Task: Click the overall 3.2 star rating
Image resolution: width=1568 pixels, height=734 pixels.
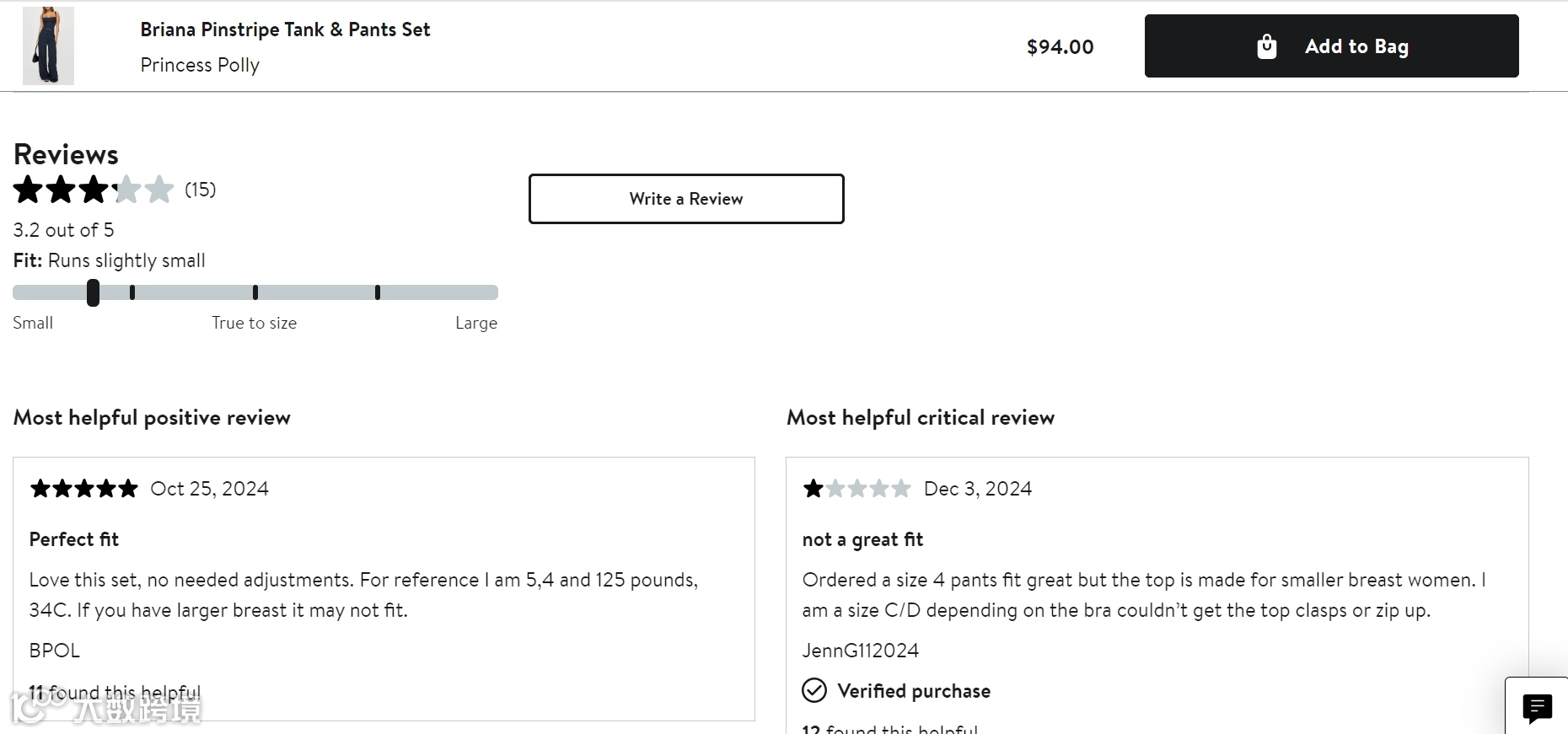Action: click(94, 190)
